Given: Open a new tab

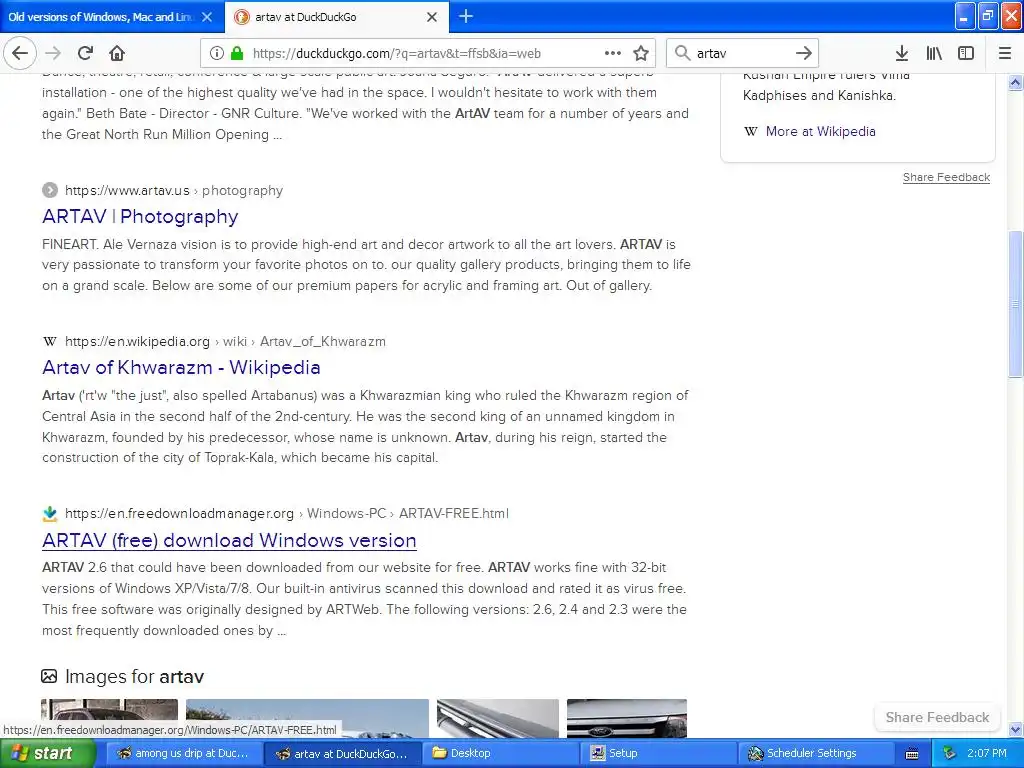Looking at the screenshot, I should [x=466, y=16].
